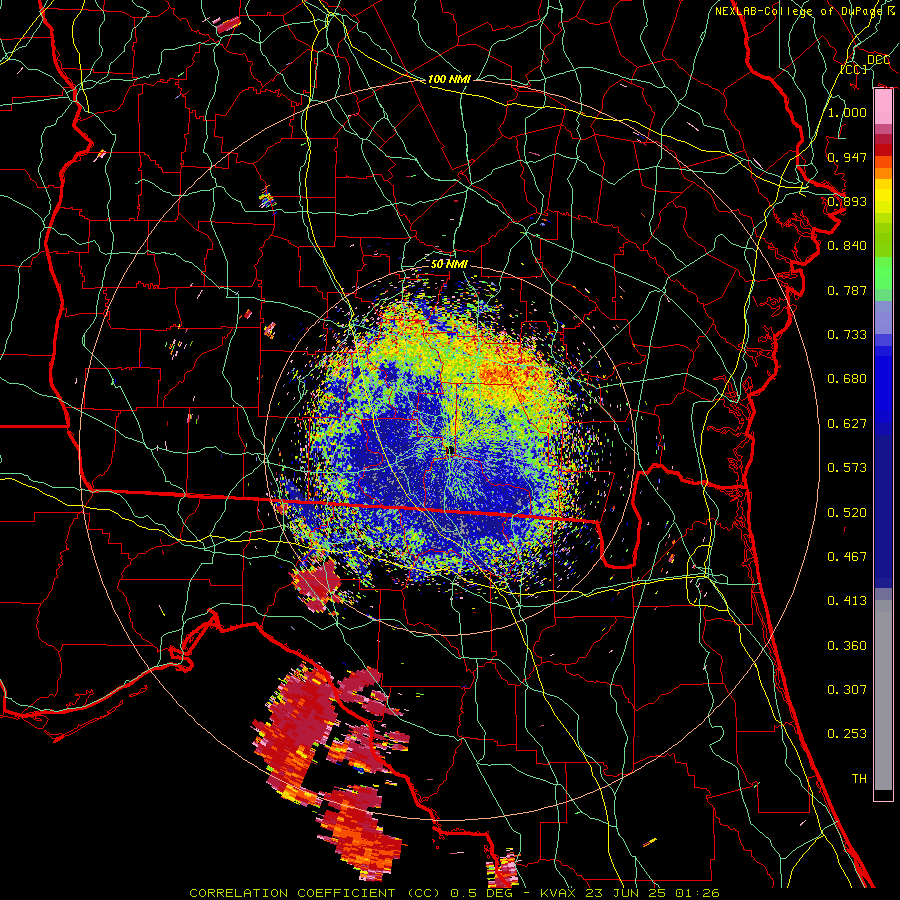900x900 pixels.
Task: Click the 100 NMI range ring label
Action: [449, 79]
